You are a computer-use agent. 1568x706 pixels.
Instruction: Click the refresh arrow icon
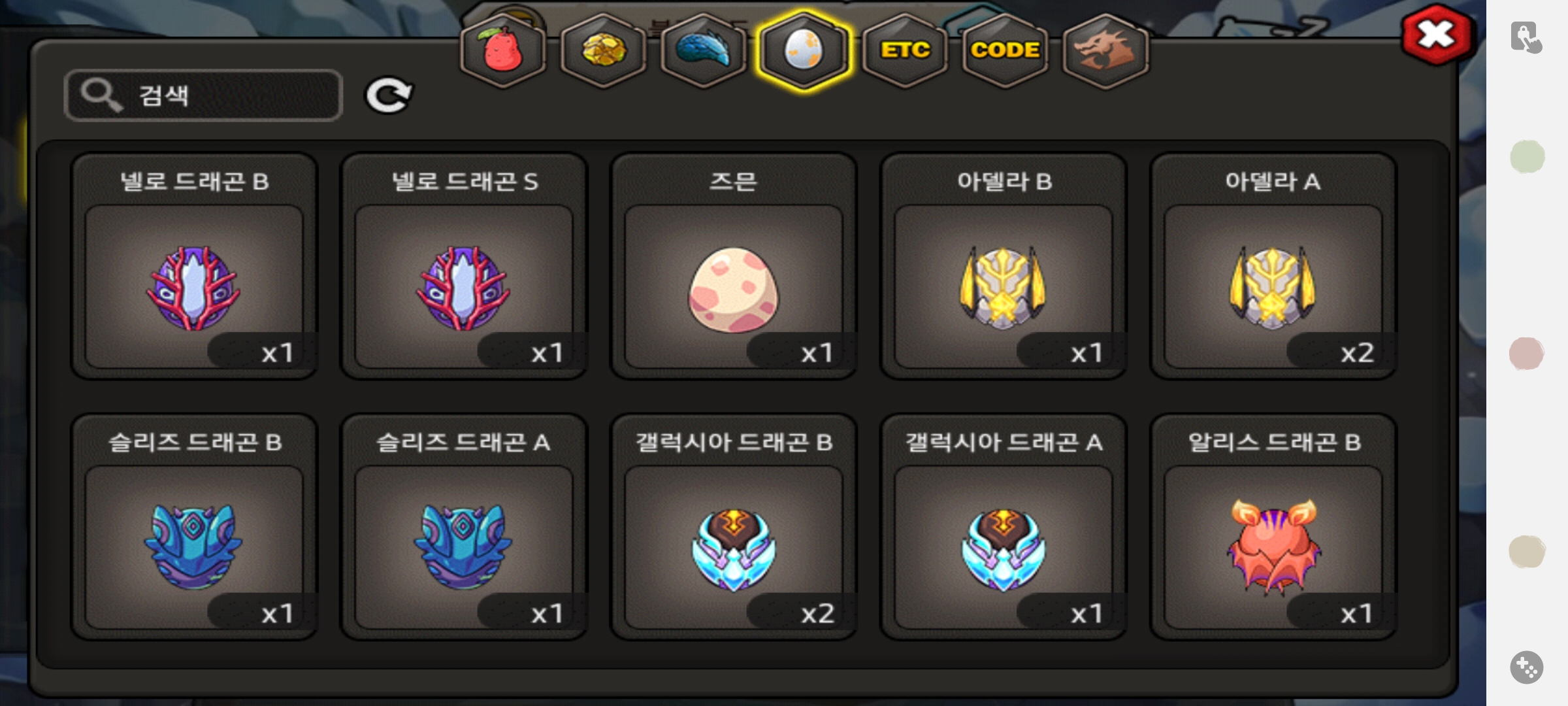coord(388,95)
